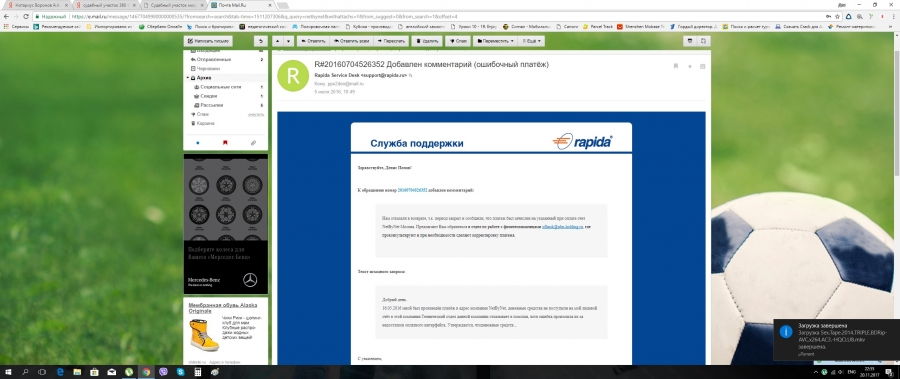Filter unread with blue dot icon

[x=198, y=142]
